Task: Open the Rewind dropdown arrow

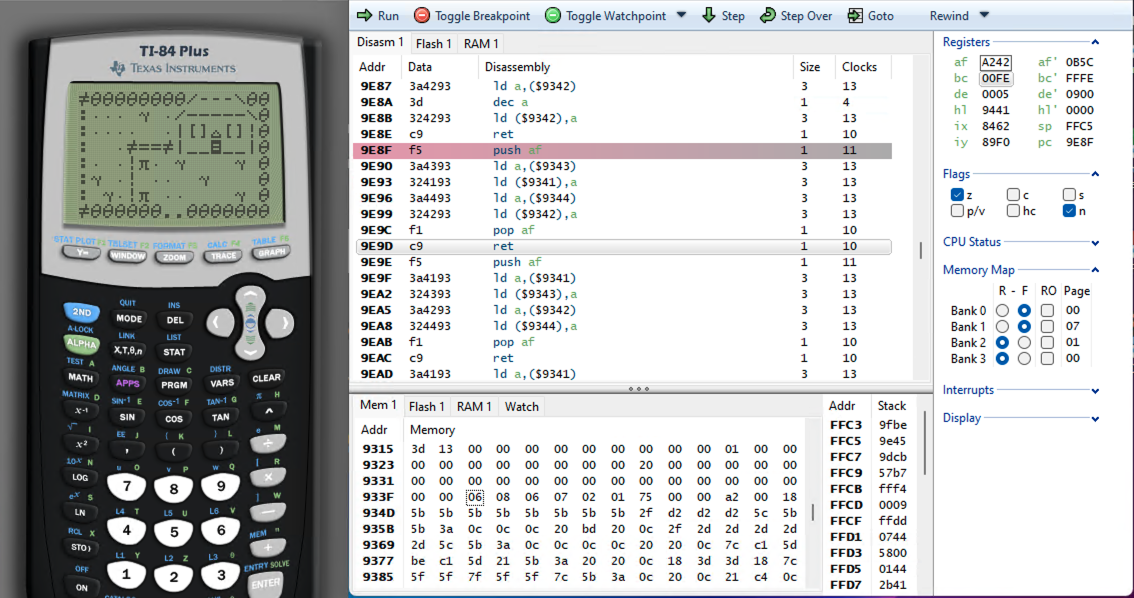Action: (x=984, y=16)
